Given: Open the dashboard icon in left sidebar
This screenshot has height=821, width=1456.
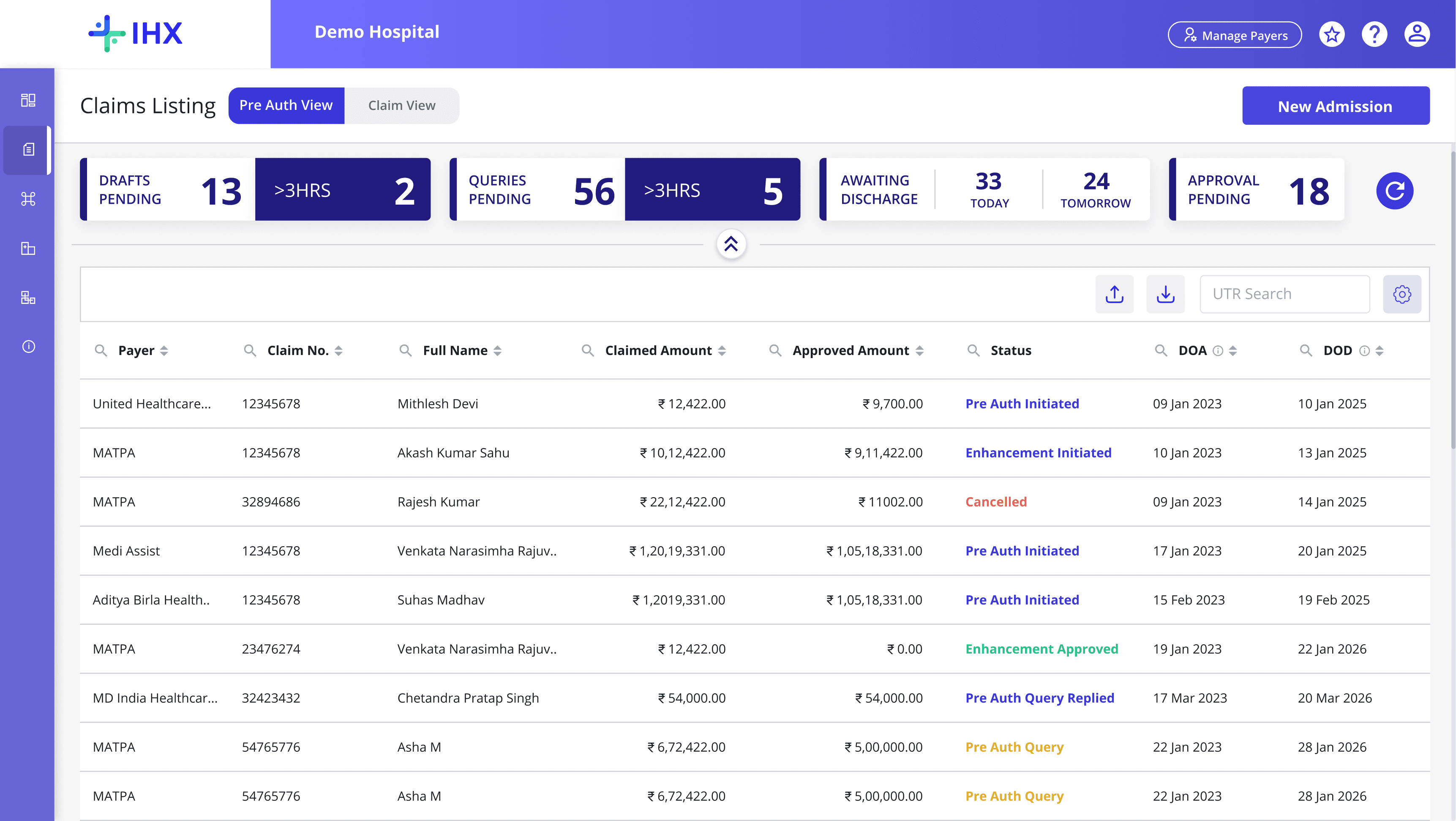Looking at the screenshot, I should pyautogui.click(x=28, y=100).
